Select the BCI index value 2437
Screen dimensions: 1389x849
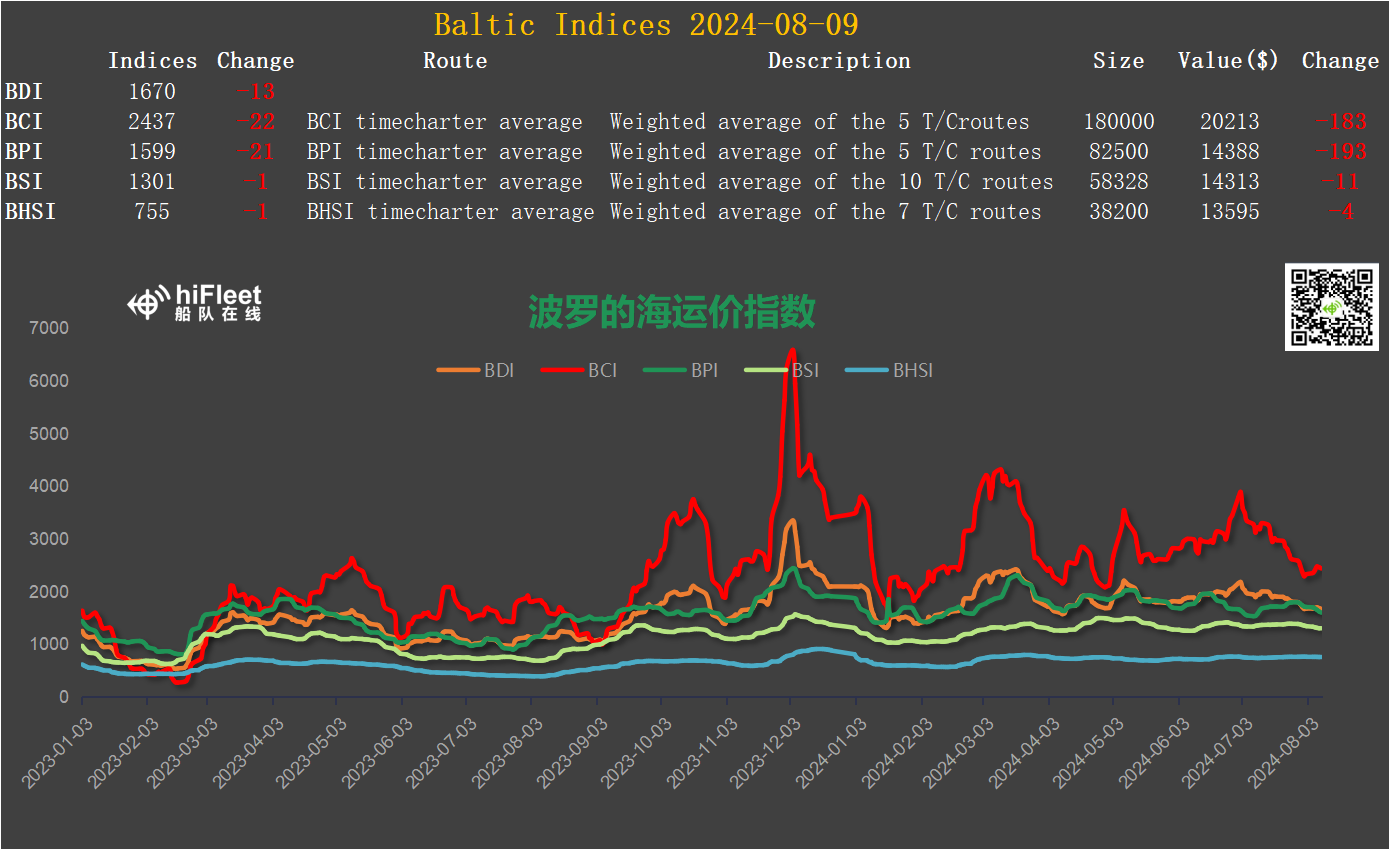click(x=152, y=122)
